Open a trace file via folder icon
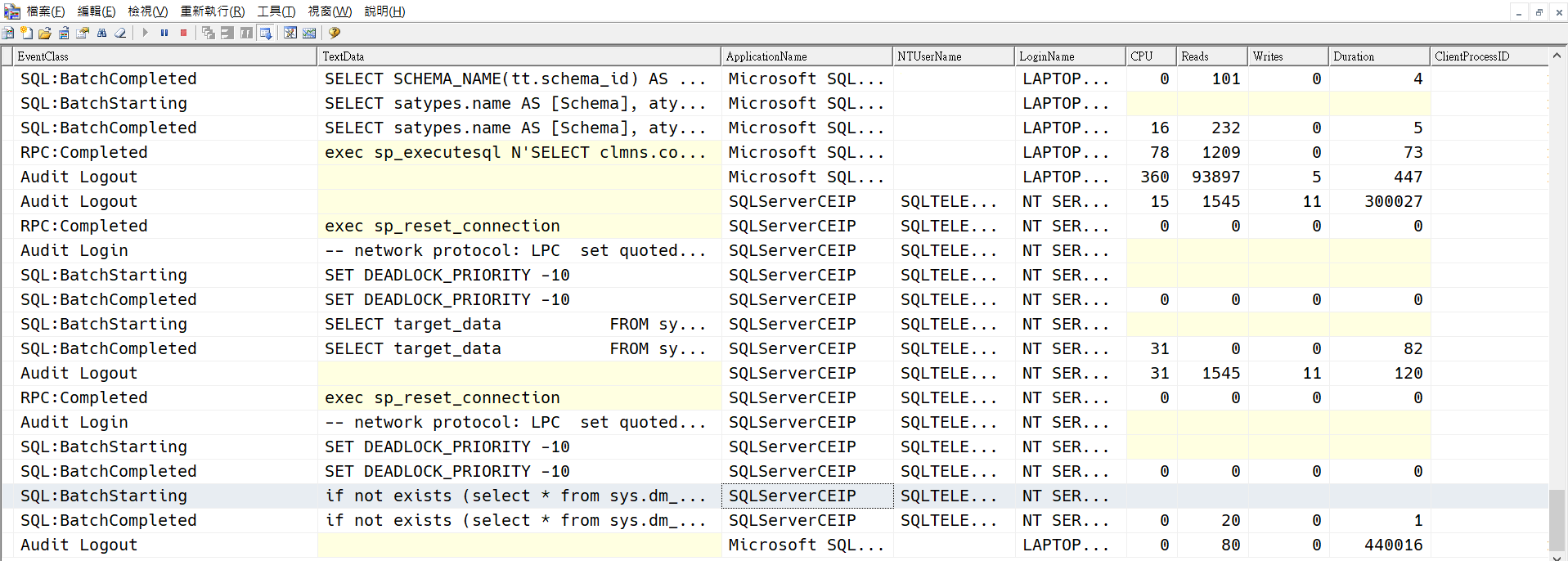This screenshot has width=1568, height=561. pyautogui.click(x=45, y=33)
